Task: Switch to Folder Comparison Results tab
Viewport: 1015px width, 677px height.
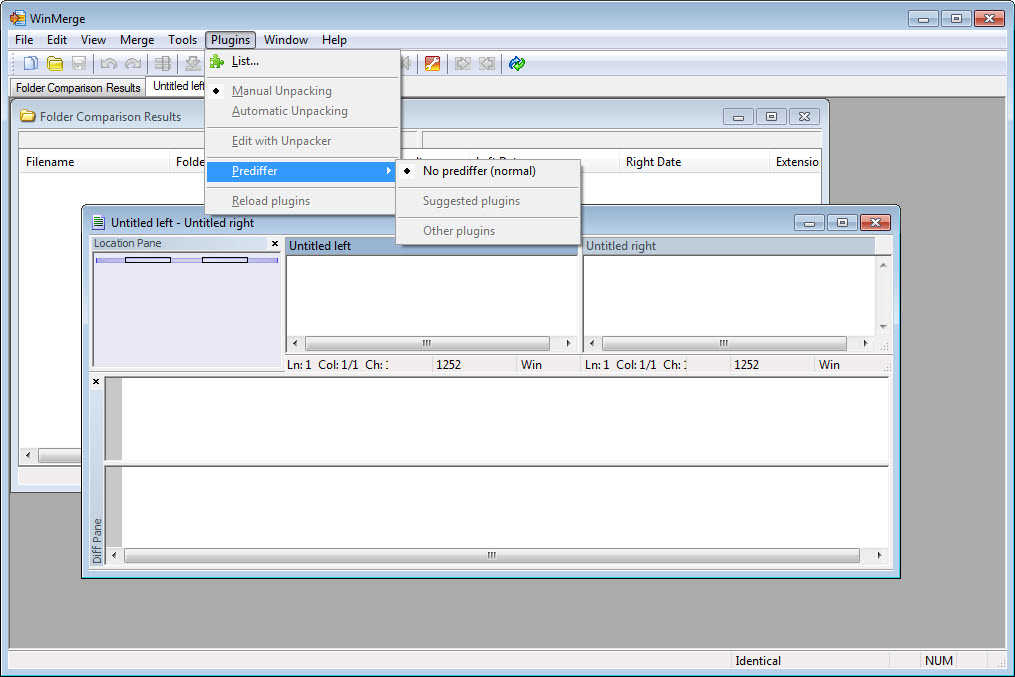Action: [x=78, y=87]
